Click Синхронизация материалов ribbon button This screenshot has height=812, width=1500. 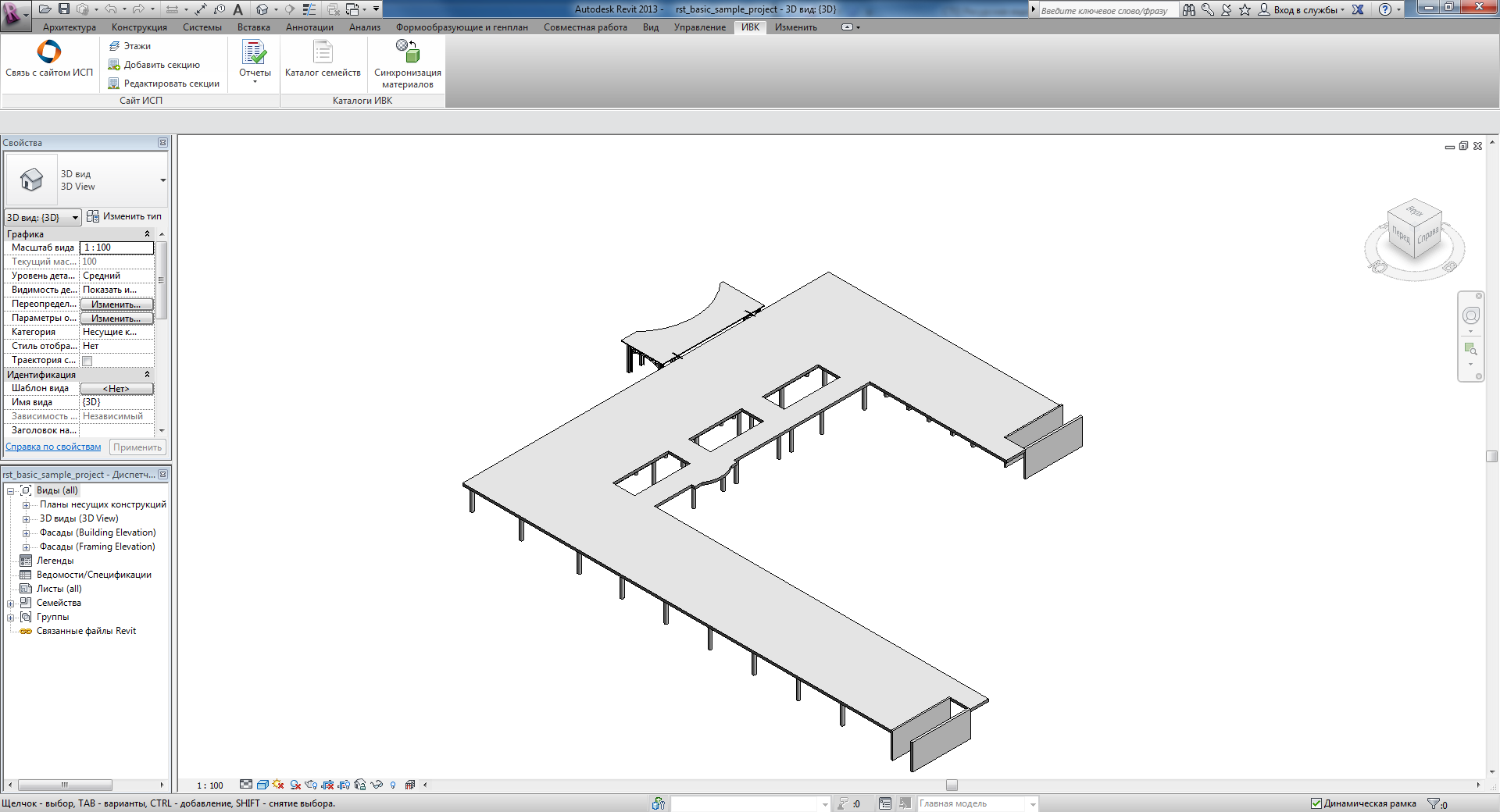click(407, 62)
